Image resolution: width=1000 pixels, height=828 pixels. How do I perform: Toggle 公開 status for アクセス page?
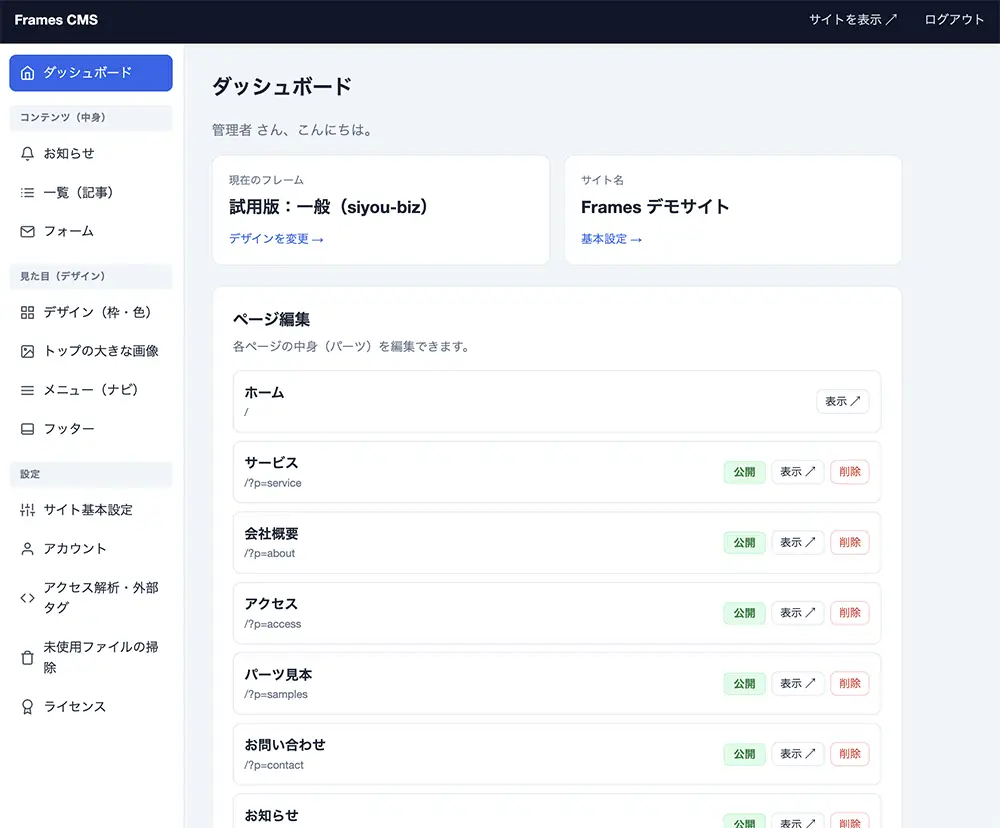coord(744,613)
